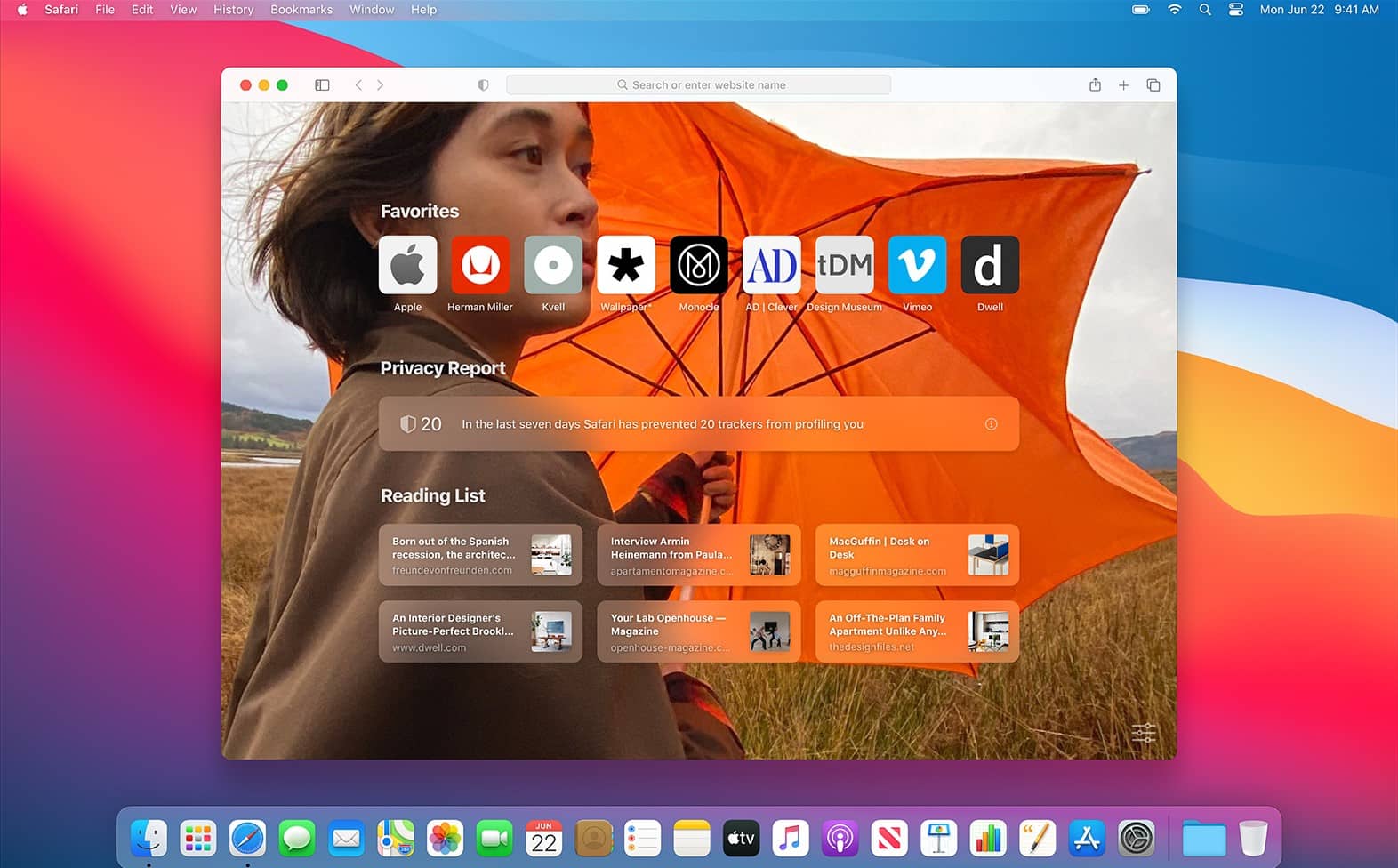Open start page customization settings
Image resolution: width=1398 pixels, height=868 pixels.
coord(1144,733)
